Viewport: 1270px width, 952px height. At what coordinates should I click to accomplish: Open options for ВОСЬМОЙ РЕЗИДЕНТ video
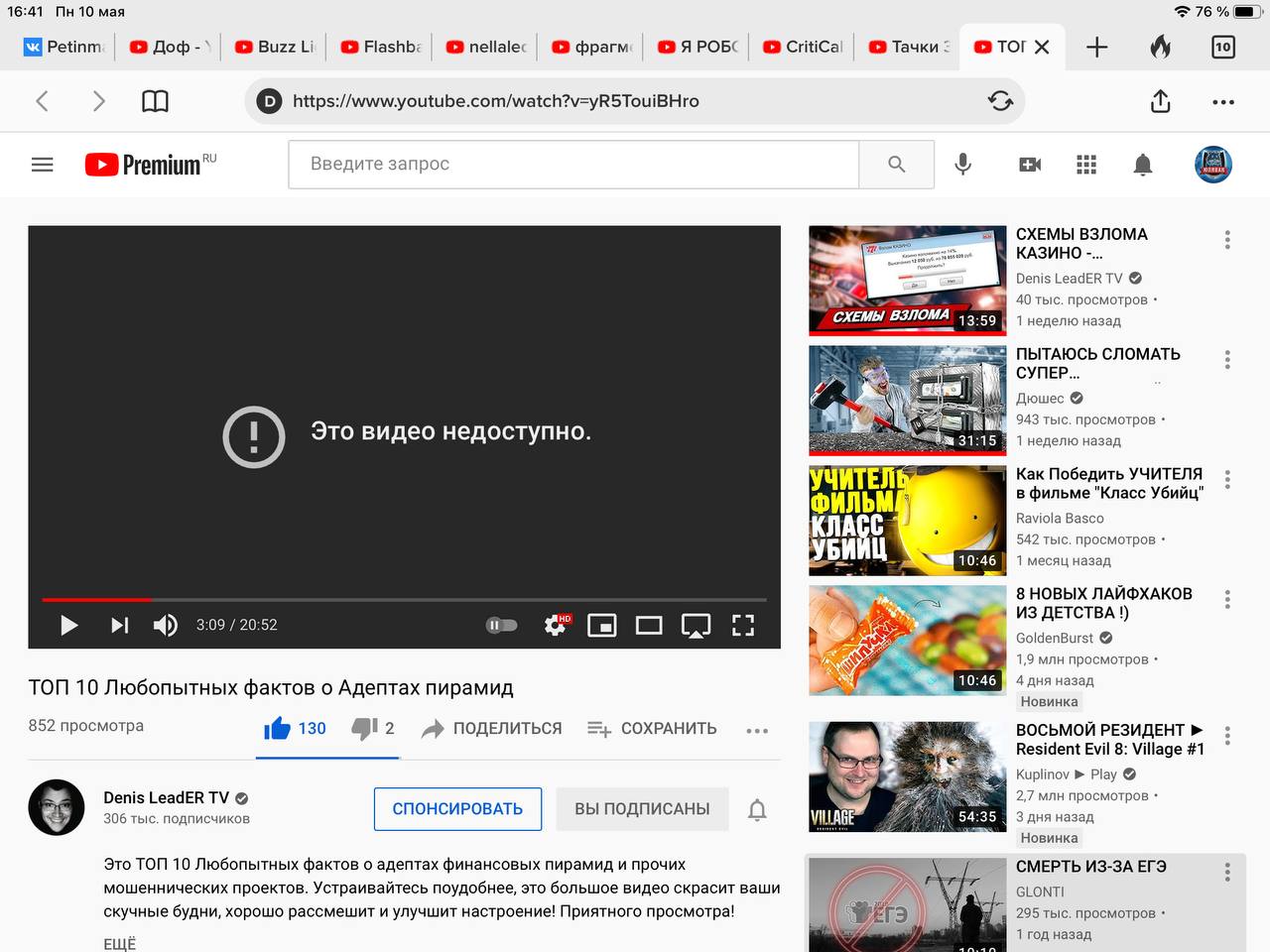(x=1227, y=735)
